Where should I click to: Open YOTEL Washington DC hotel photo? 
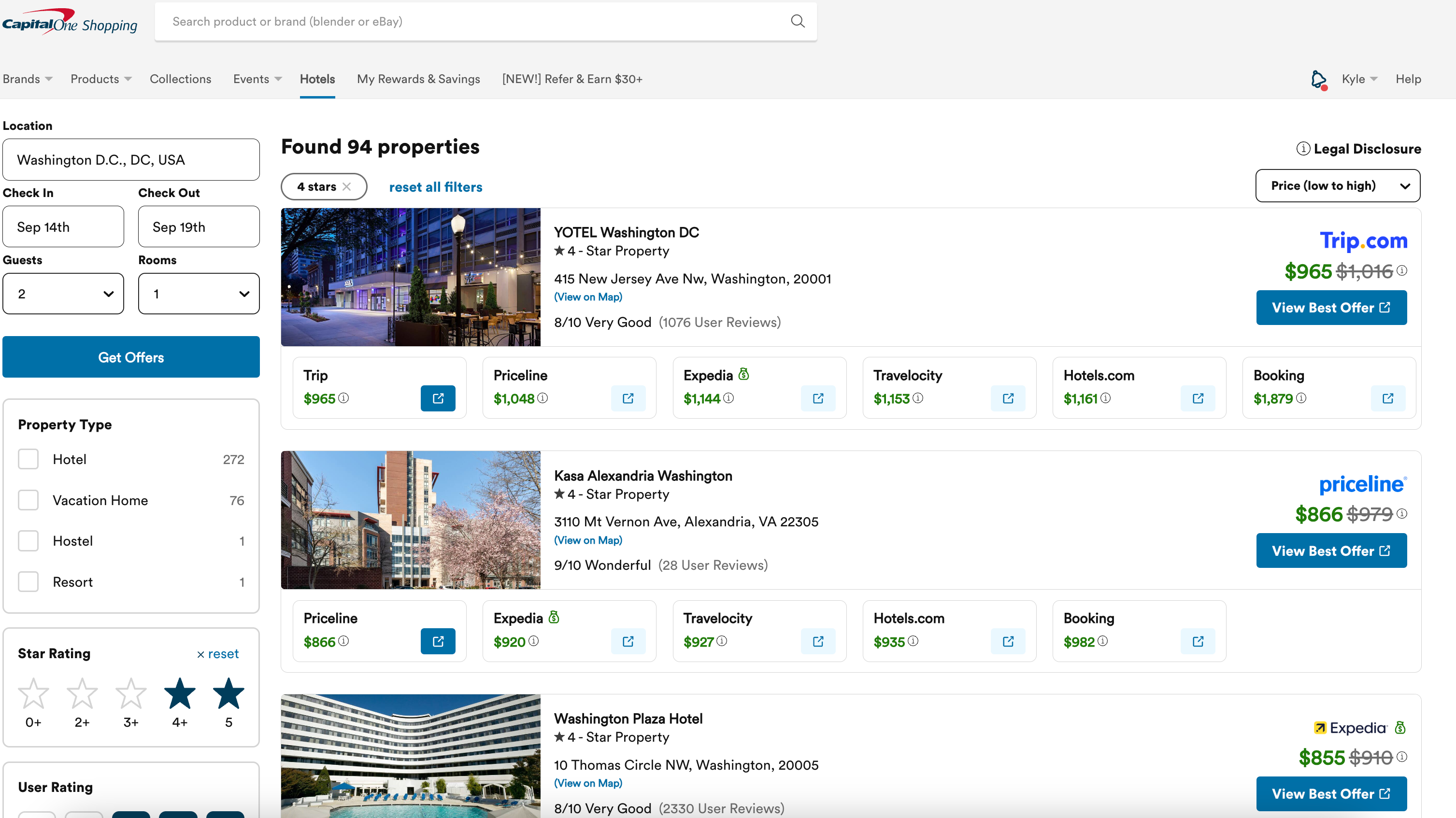pyautogui.click(x=411, y=277)
